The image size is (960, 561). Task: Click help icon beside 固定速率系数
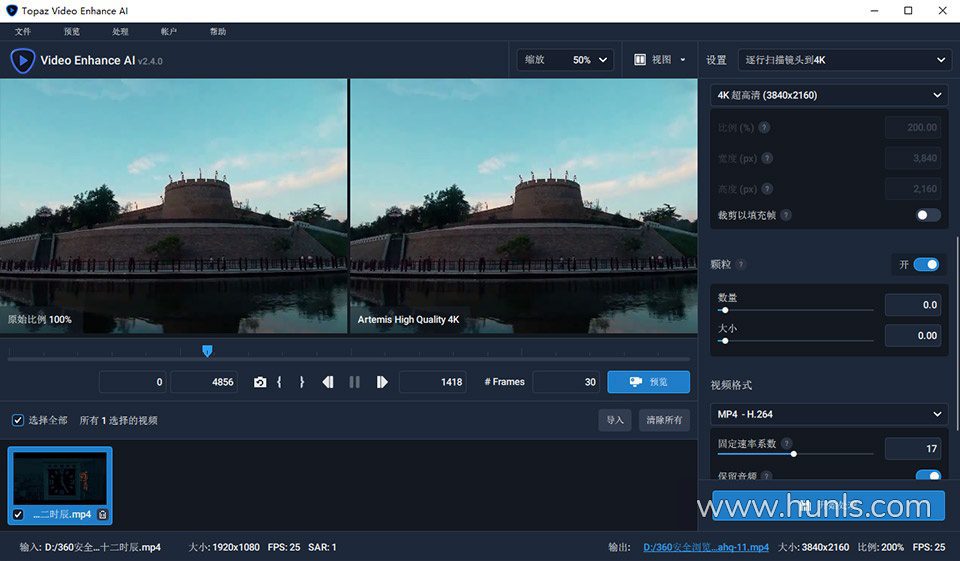787,444
